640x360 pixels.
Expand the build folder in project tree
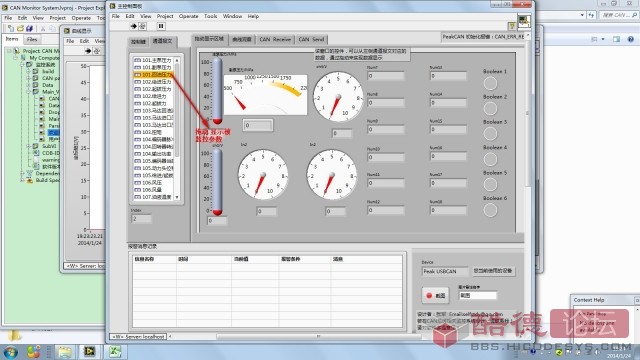coord(28,71)
